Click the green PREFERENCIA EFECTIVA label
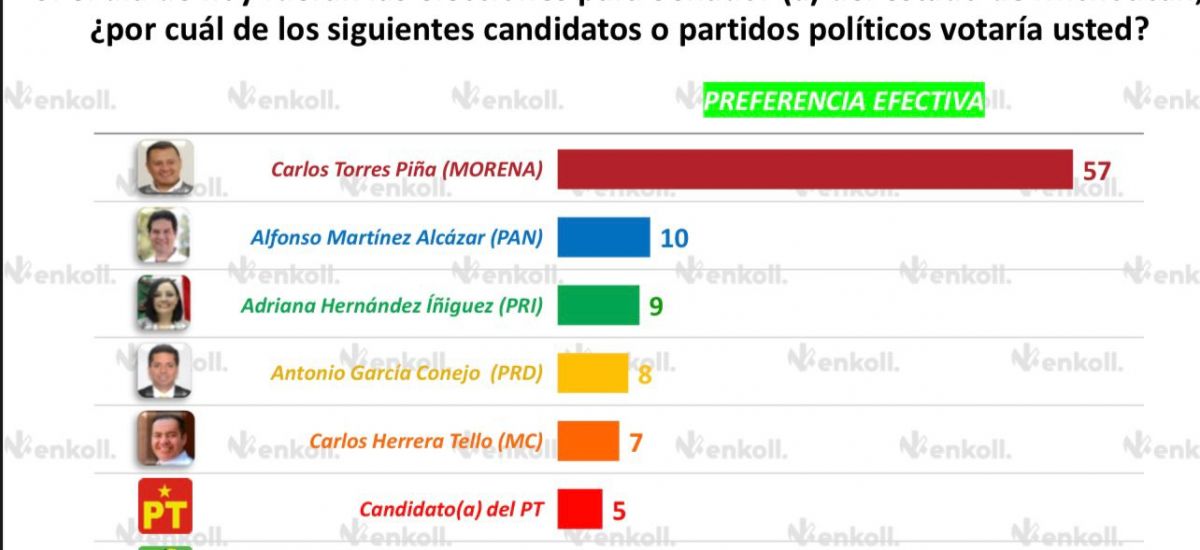Screen dimensions: 1200x550 click(x=844, y=101)
